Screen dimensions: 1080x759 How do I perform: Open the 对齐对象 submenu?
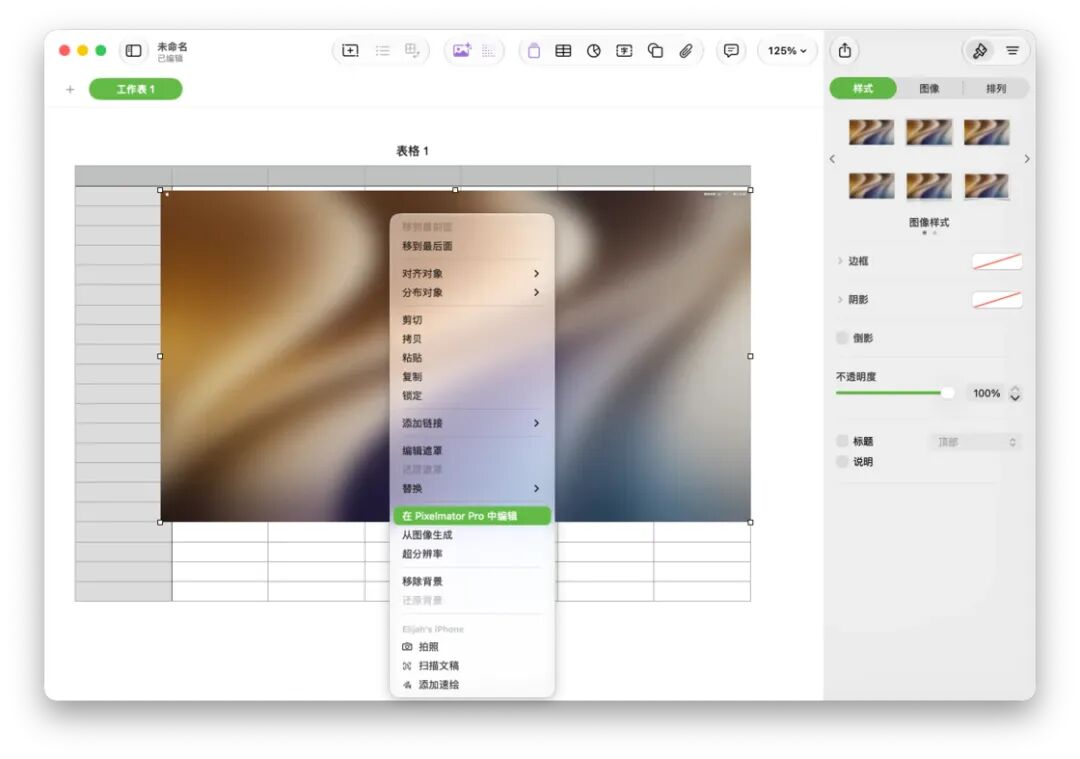(471, 273)
